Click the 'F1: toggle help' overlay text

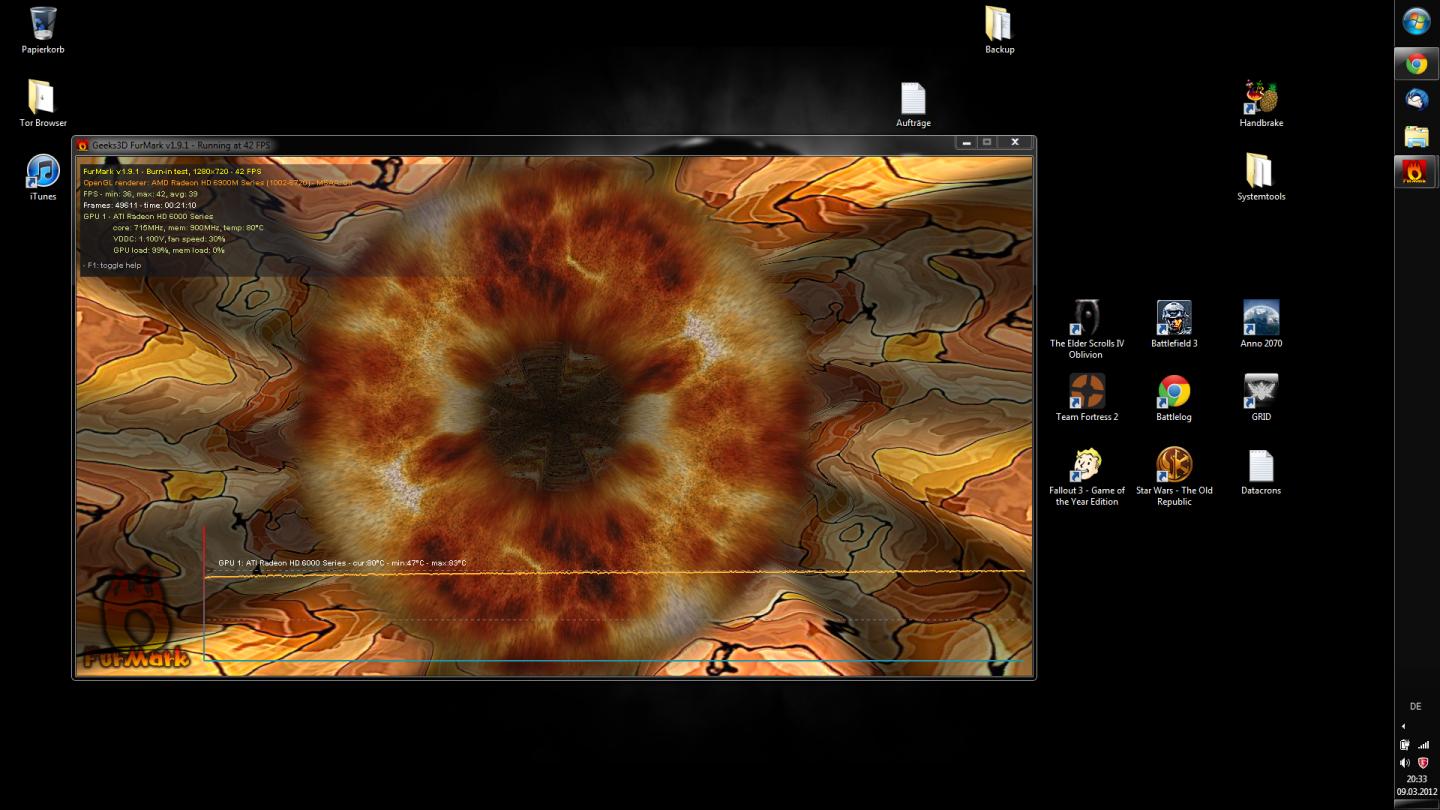112,265
